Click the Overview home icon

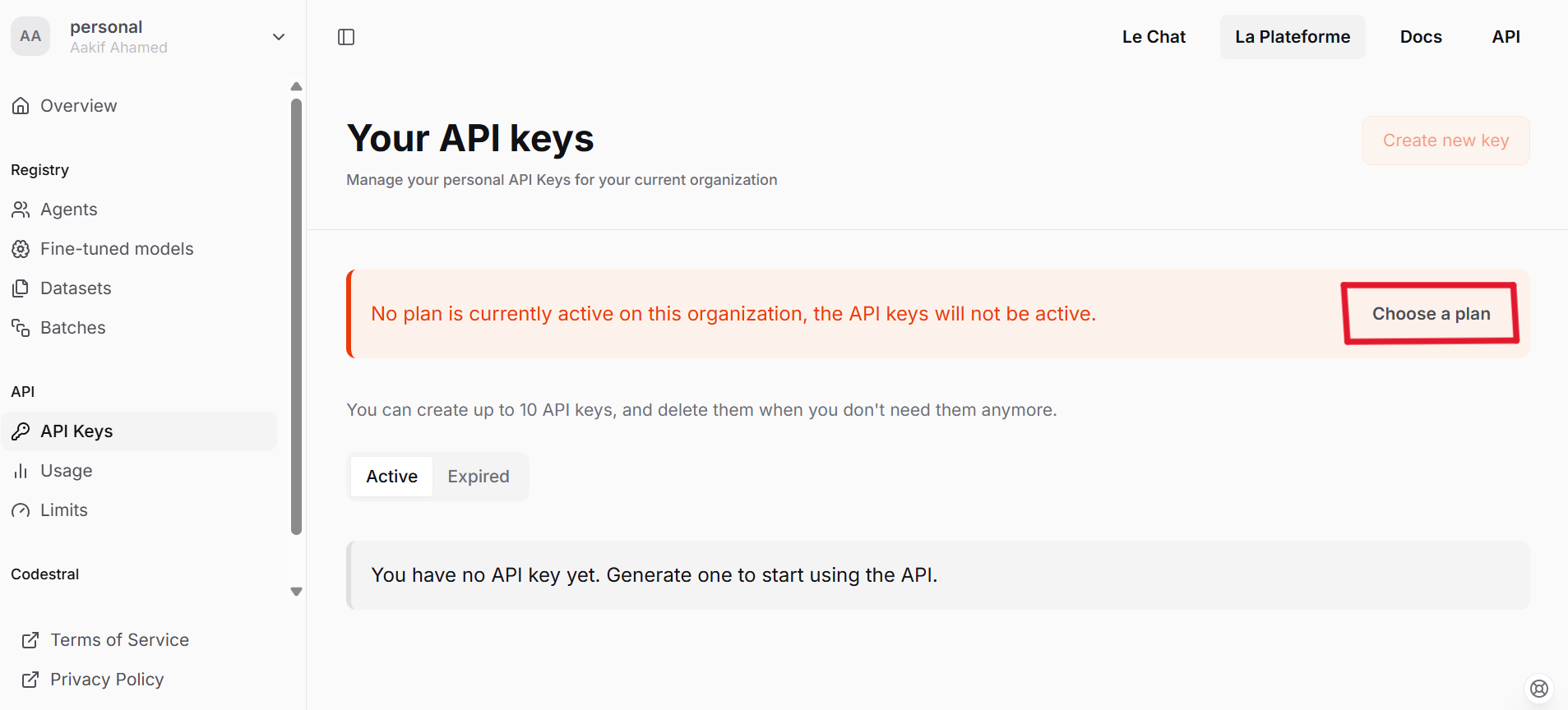point(21,106)
